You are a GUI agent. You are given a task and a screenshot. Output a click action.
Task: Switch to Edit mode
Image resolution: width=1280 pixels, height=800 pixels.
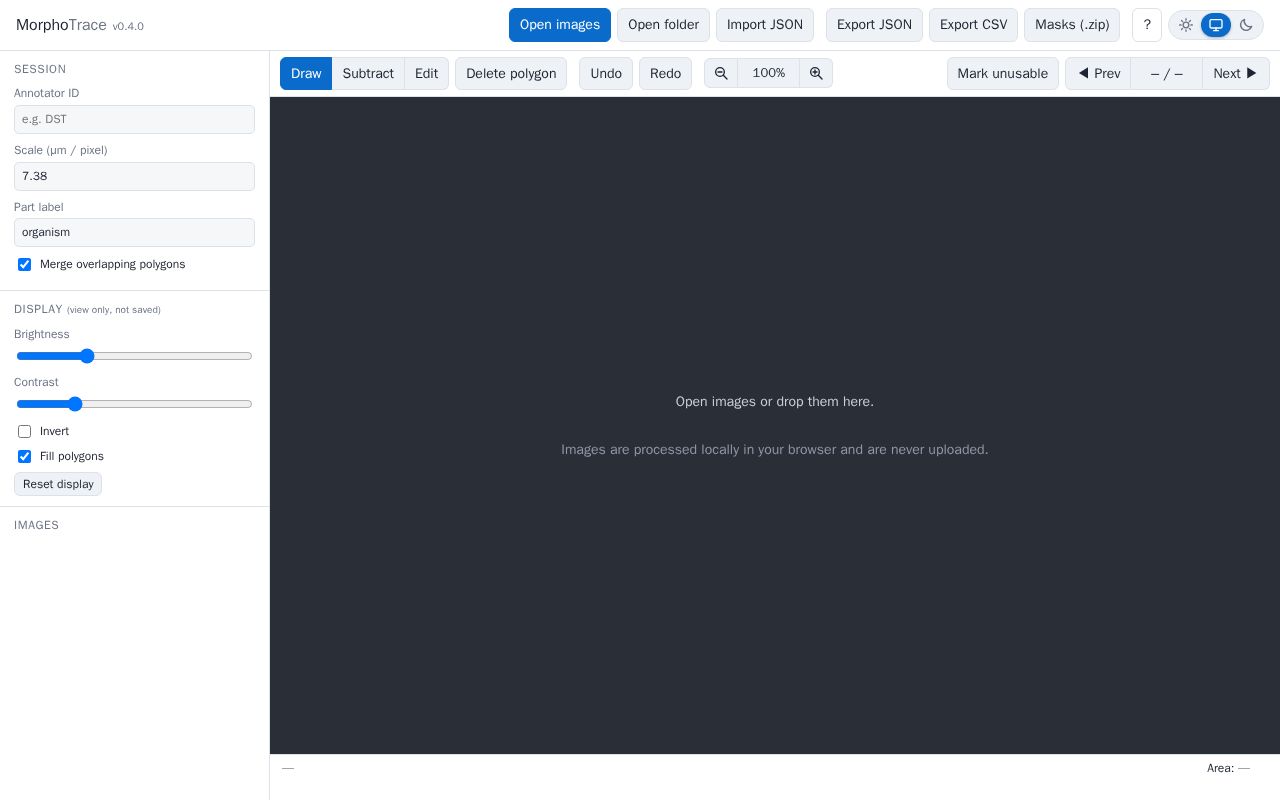[427, 73]
